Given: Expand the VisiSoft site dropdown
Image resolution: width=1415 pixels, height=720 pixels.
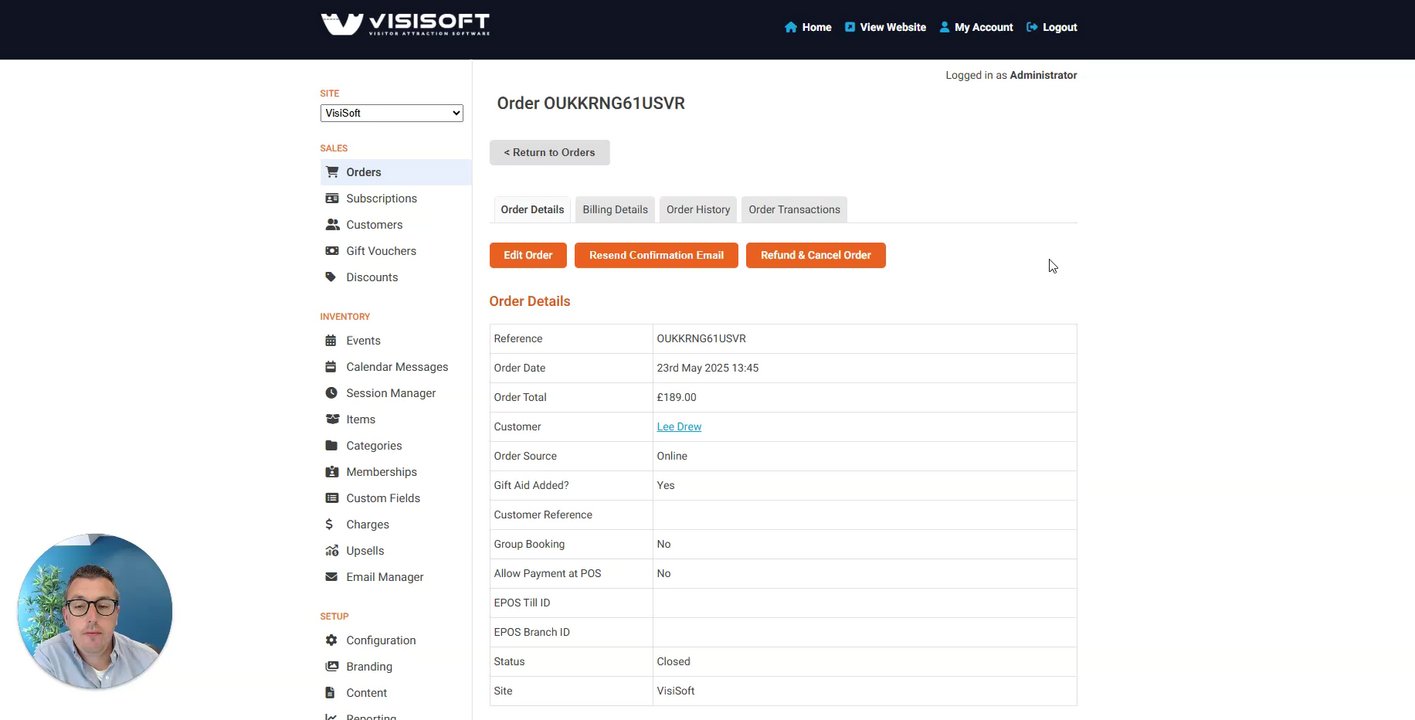Looking at the screenshot, I should tap(392, 113).
